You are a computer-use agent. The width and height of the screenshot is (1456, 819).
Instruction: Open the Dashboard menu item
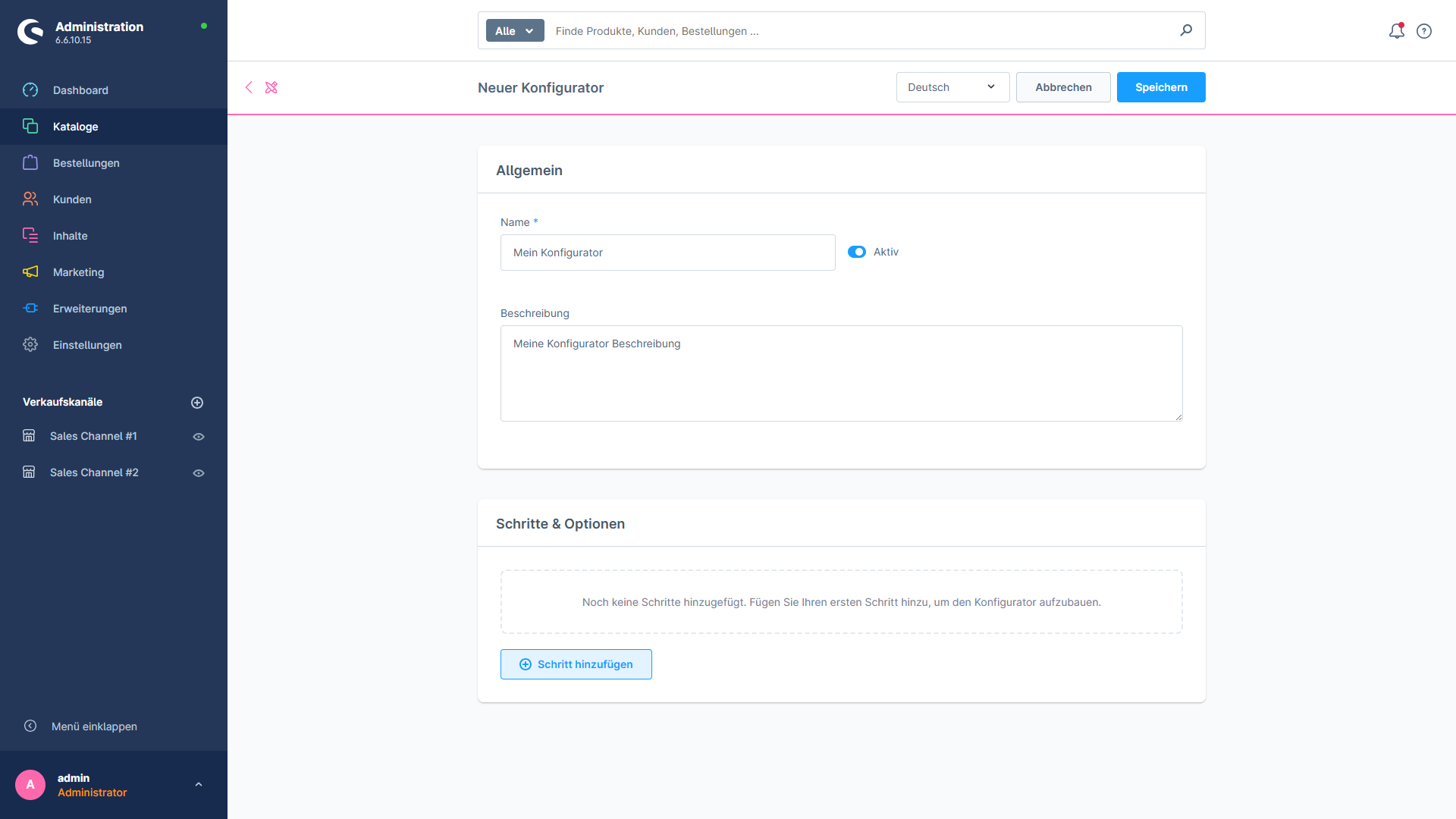click(x=114, y=90)
